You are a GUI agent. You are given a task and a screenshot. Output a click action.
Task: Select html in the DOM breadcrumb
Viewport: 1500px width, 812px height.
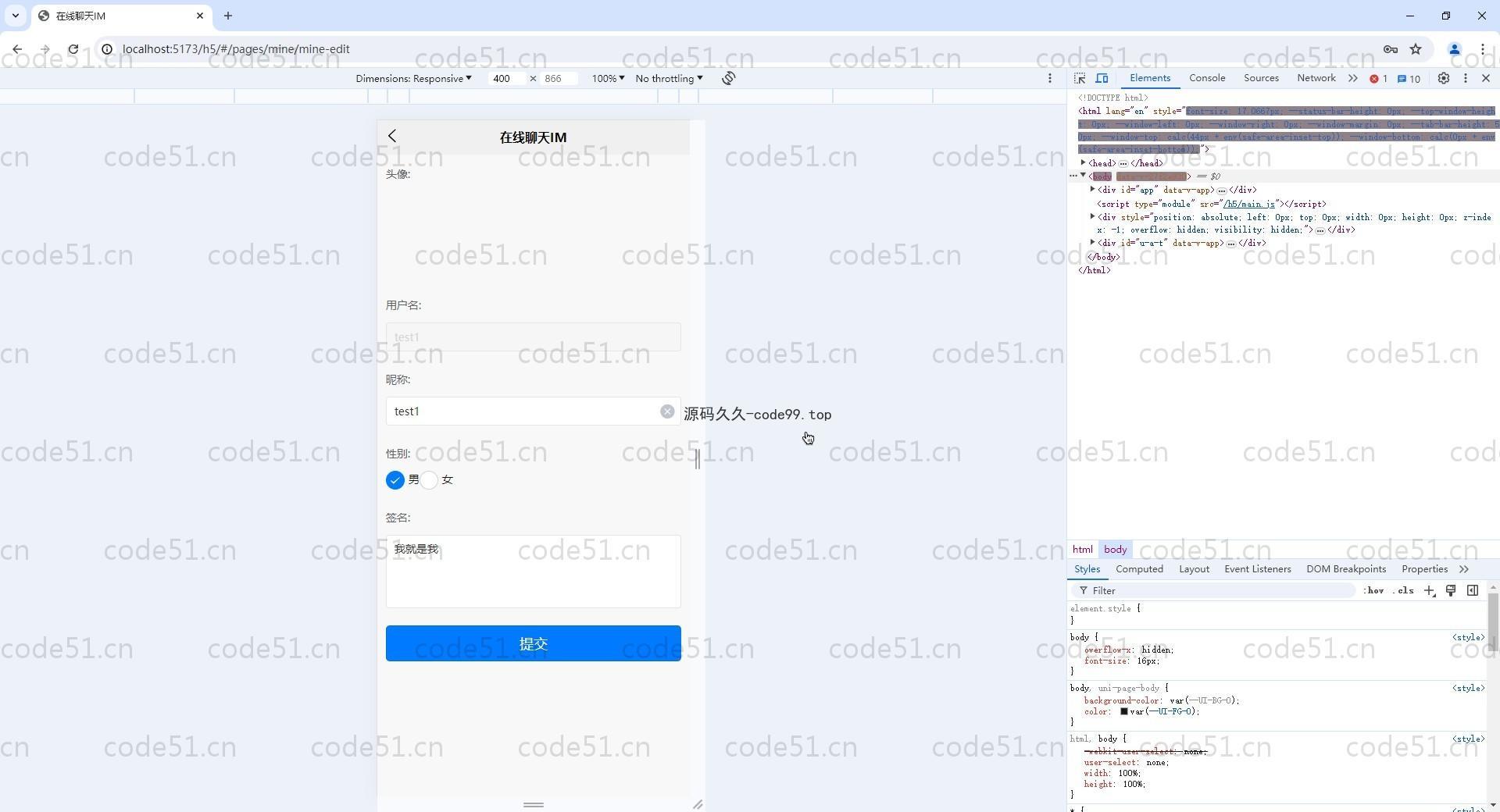pos(1082,550)
